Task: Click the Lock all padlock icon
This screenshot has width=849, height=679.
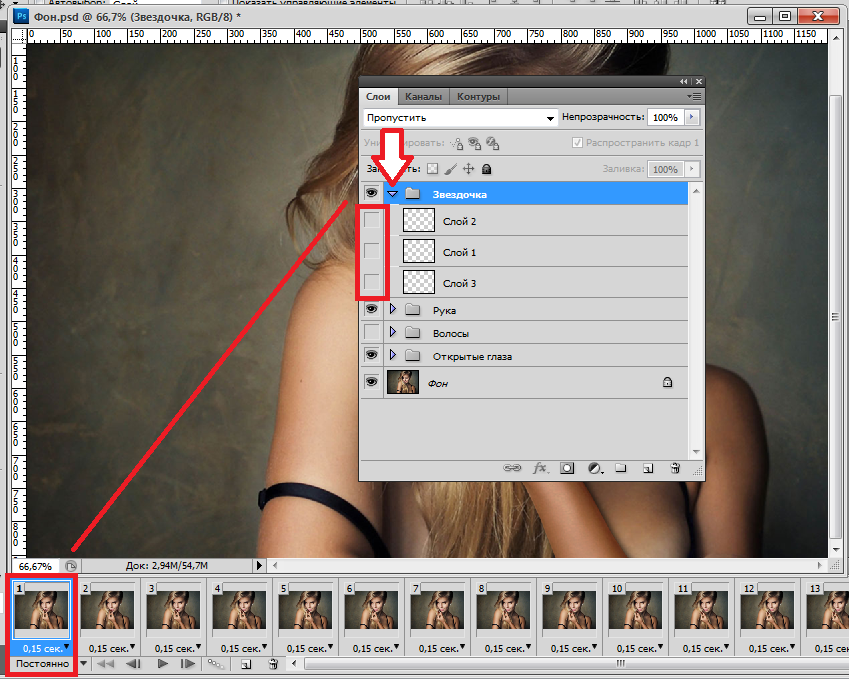Action: click(x=486, y=169)
